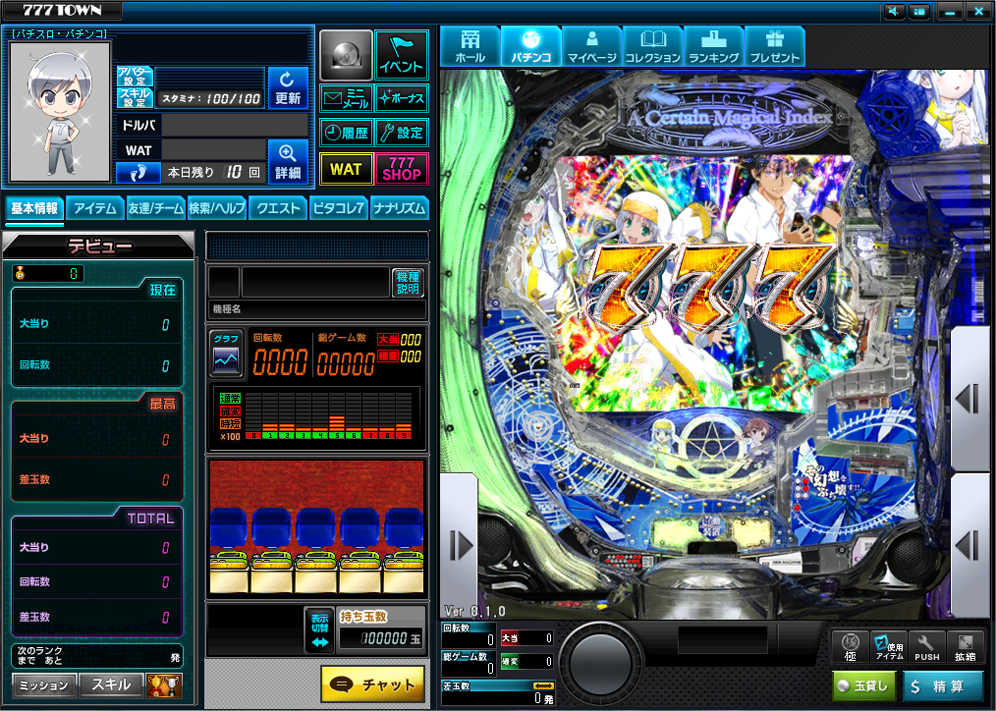This screenshot has width=996, height=711.
Task: Open 設定 wrench settings icon
Action: point(401,132)
